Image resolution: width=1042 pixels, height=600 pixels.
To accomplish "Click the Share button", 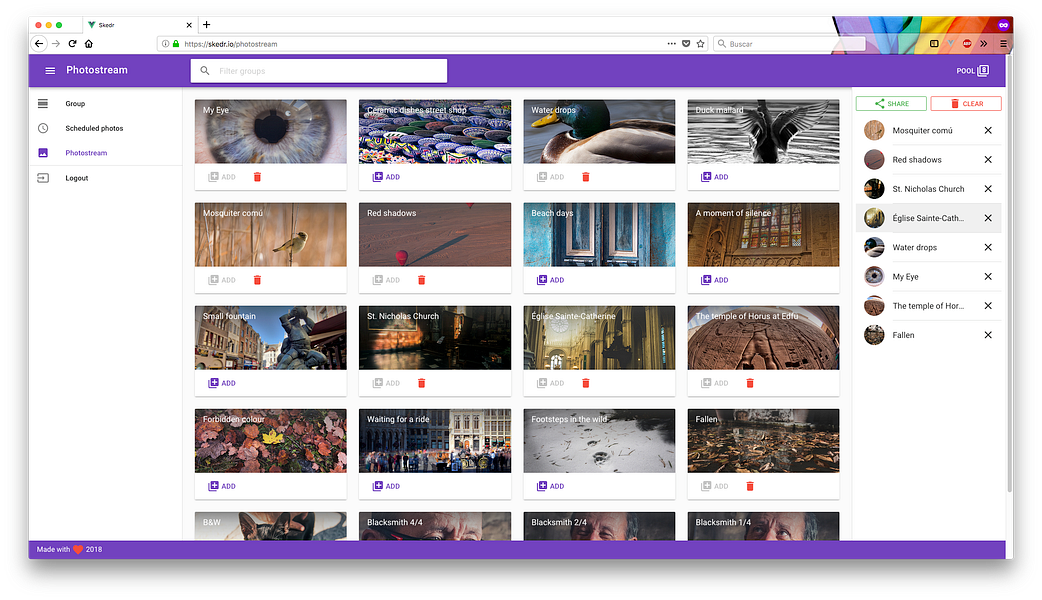I will click(x=891, y=104).
